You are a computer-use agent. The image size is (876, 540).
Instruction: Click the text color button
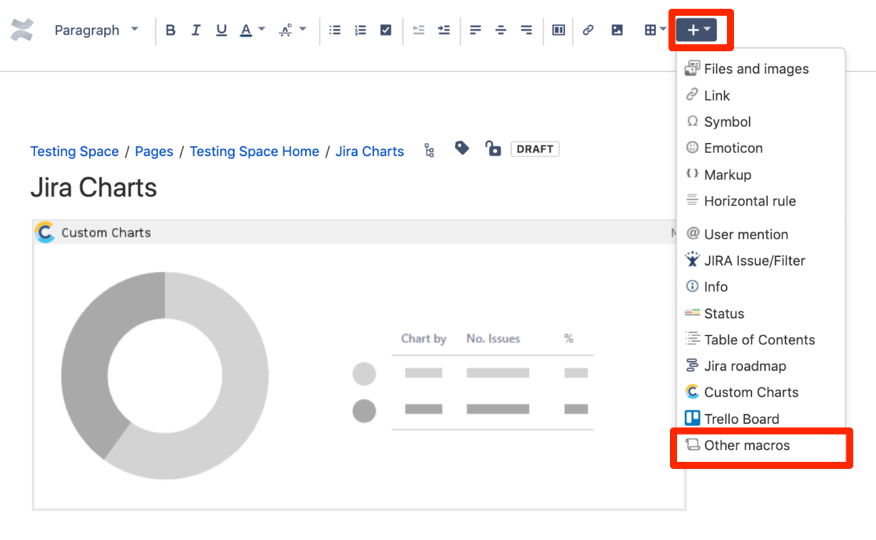click(246, 30)
